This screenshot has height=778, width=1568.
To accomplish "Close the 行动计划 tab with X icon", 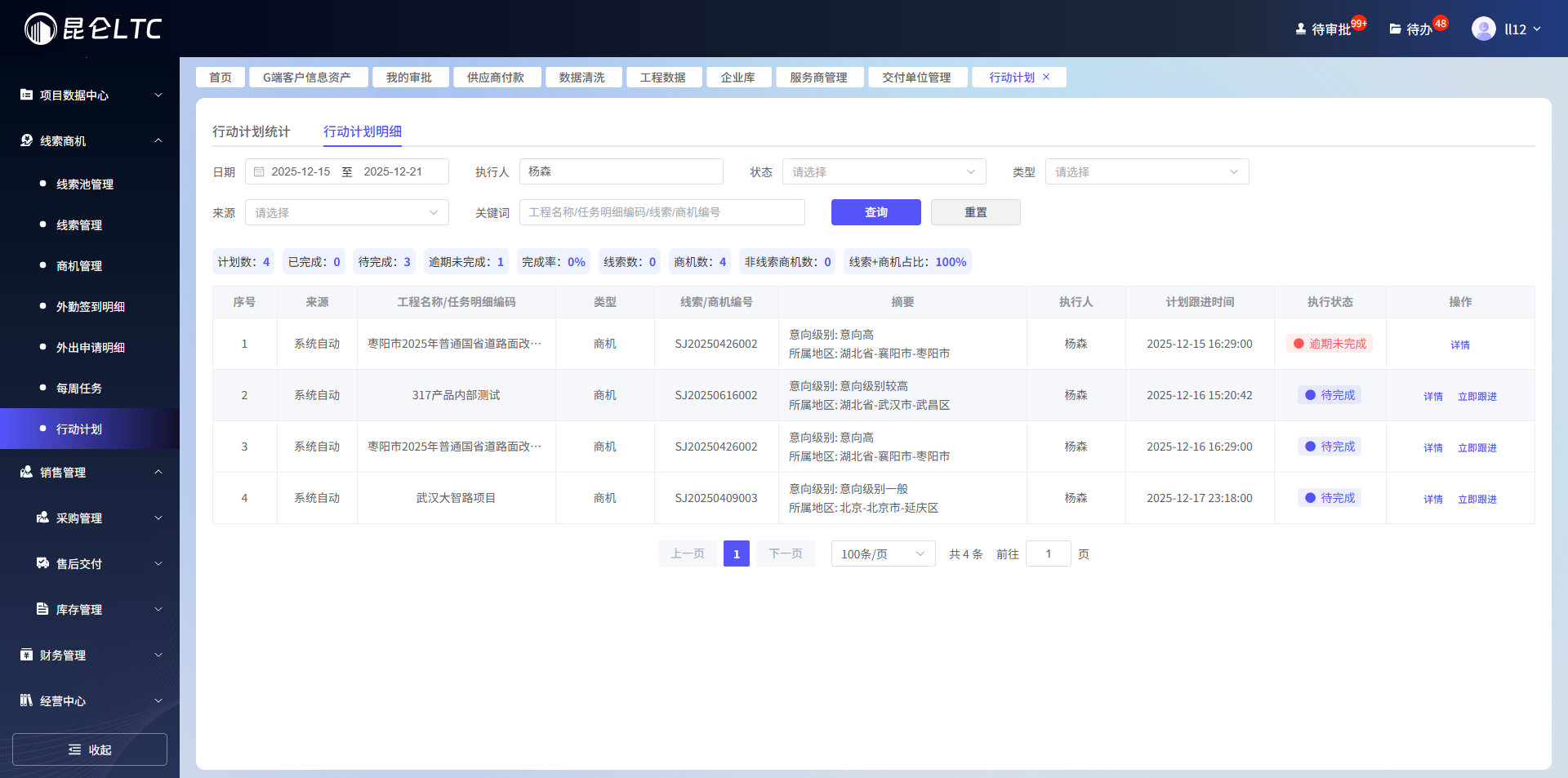I will click(x=1046, y=77).
